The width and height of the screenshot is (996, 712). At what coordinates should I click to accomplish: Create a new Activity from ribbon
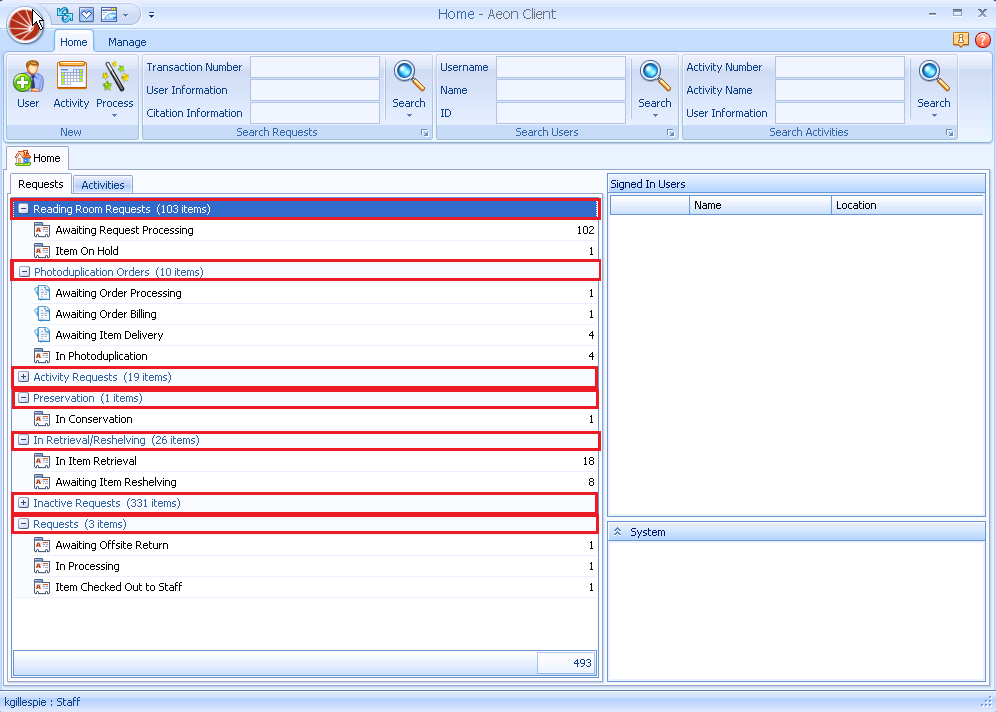(71, 85)
